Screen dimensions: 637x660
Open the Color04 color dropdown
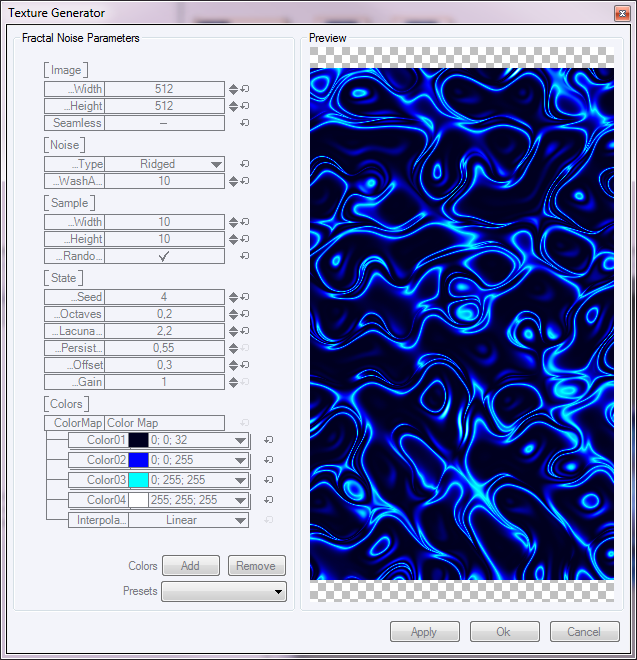240,500
